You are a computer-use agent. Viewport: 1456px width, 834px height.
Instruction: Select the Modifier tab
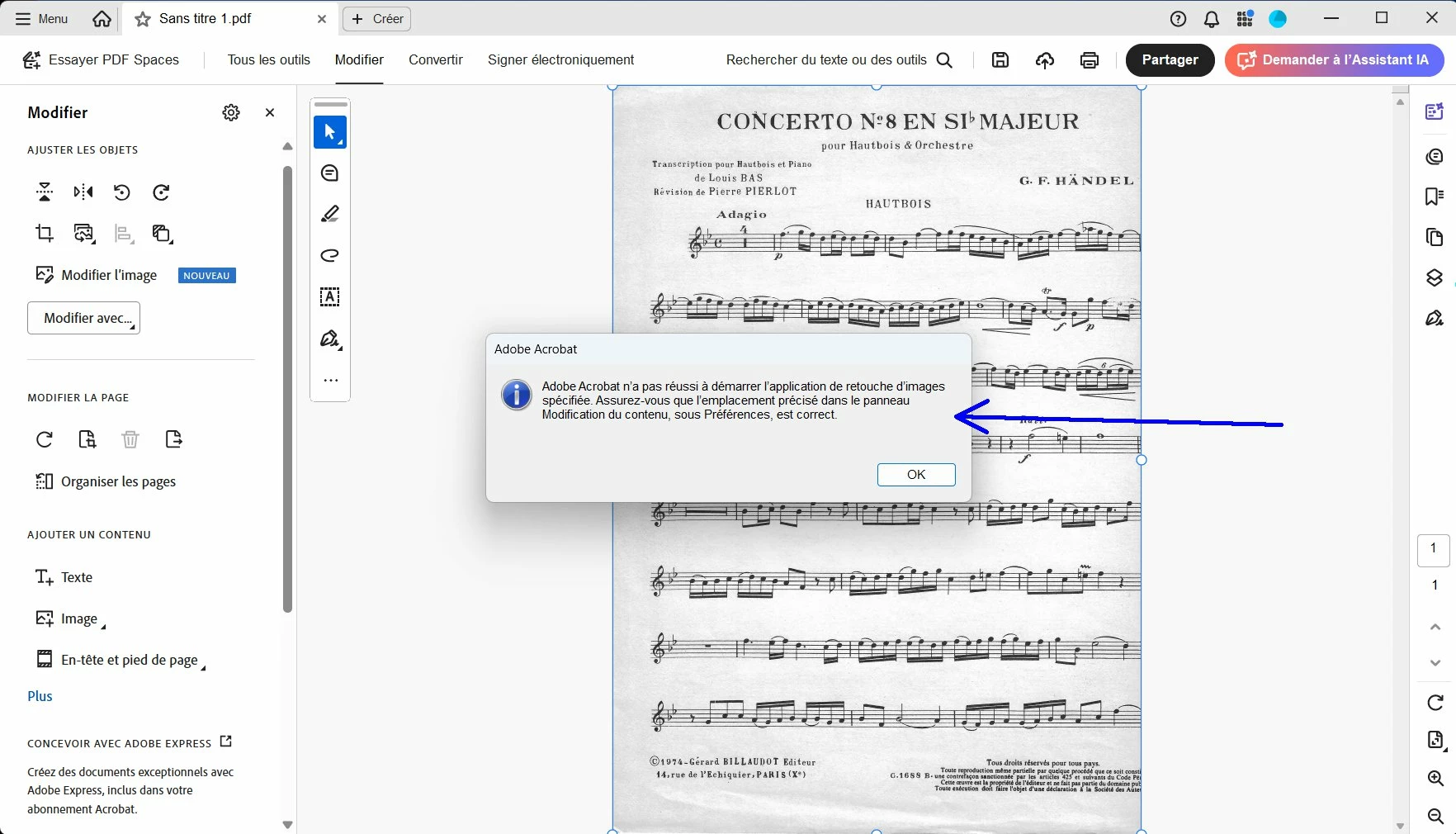(x=359, y=59)
